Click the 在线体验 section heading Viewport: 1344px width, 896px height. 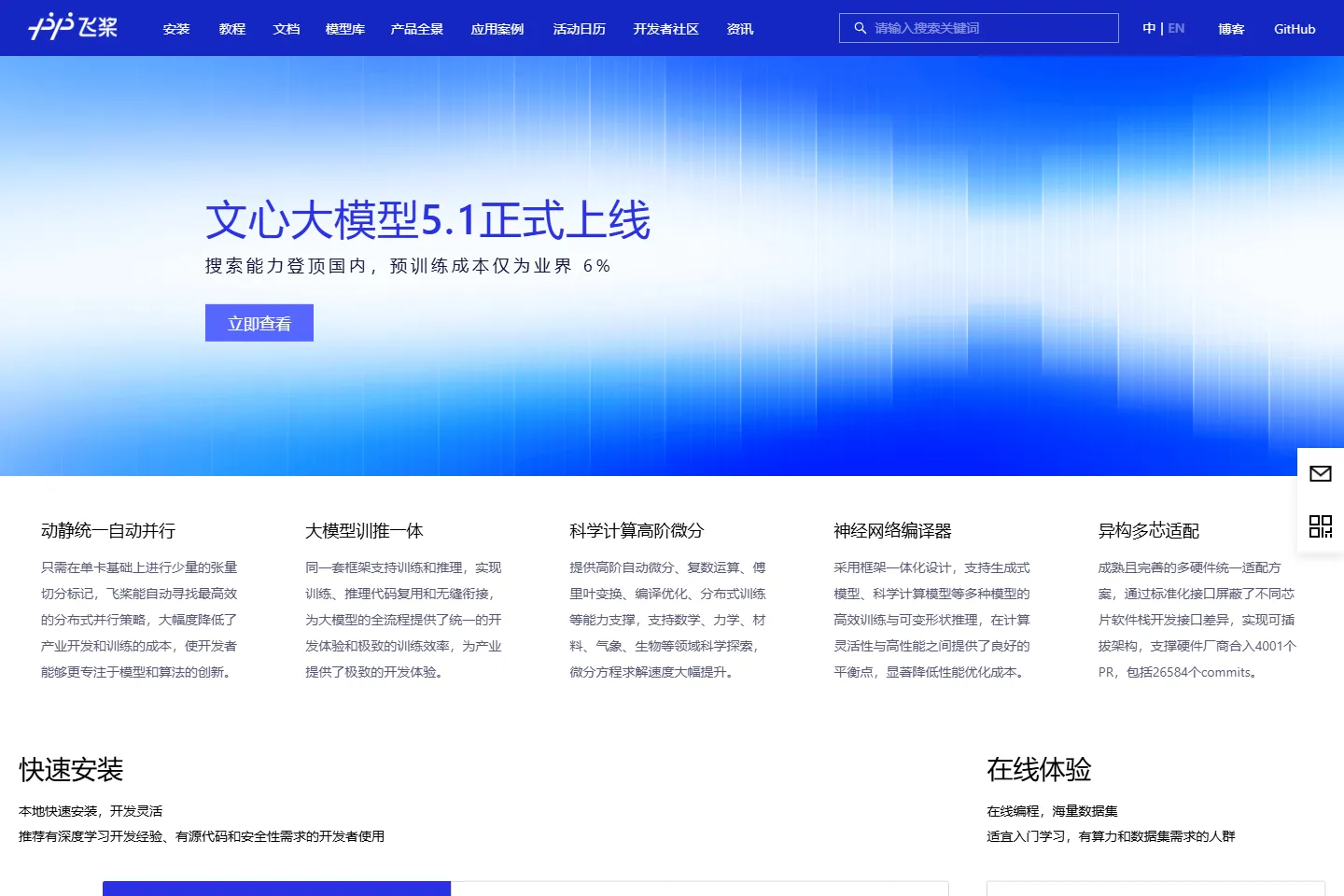tap(1039, 769)
